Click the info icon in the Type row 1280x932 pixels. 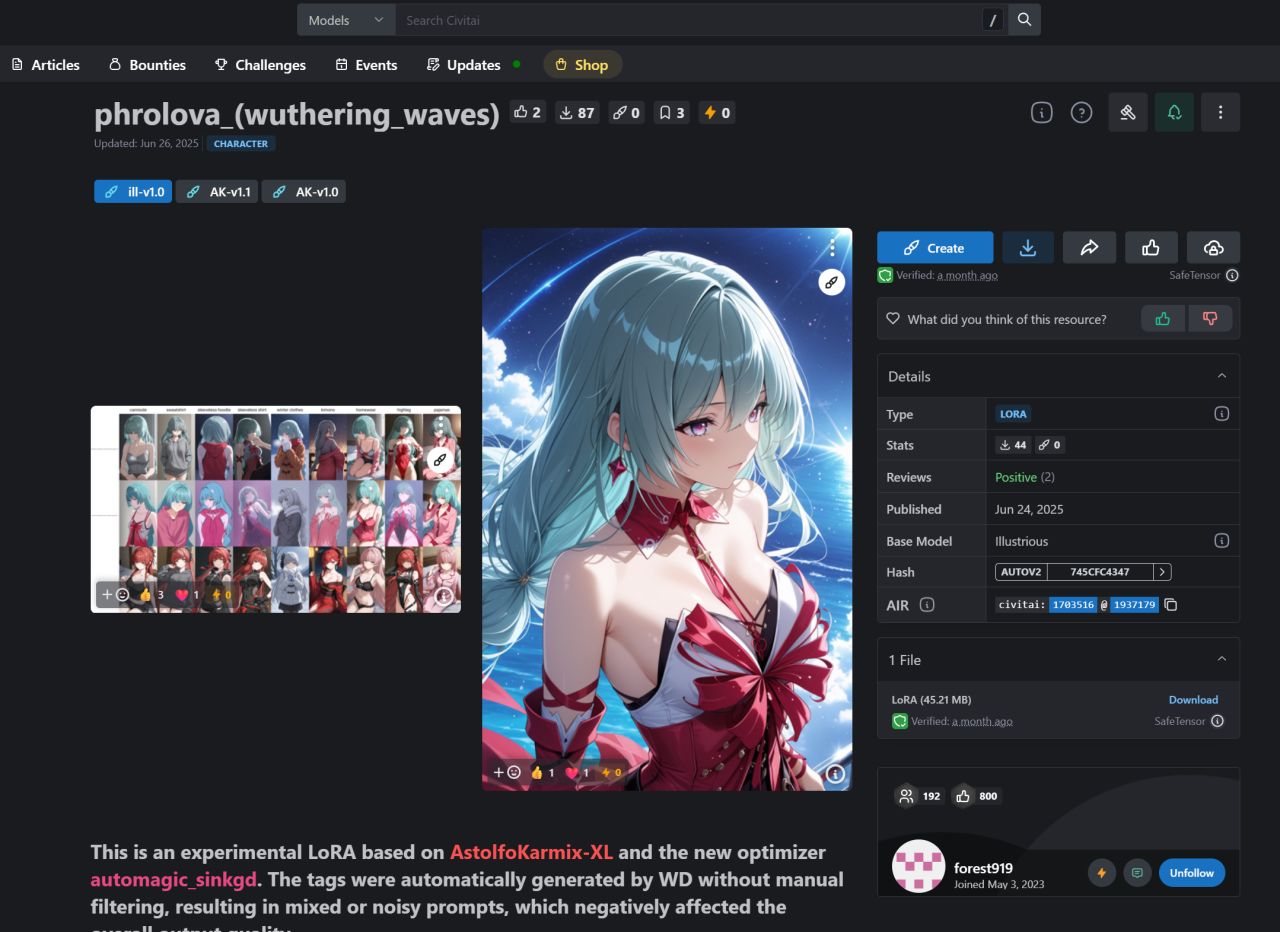coord(1221,413)
